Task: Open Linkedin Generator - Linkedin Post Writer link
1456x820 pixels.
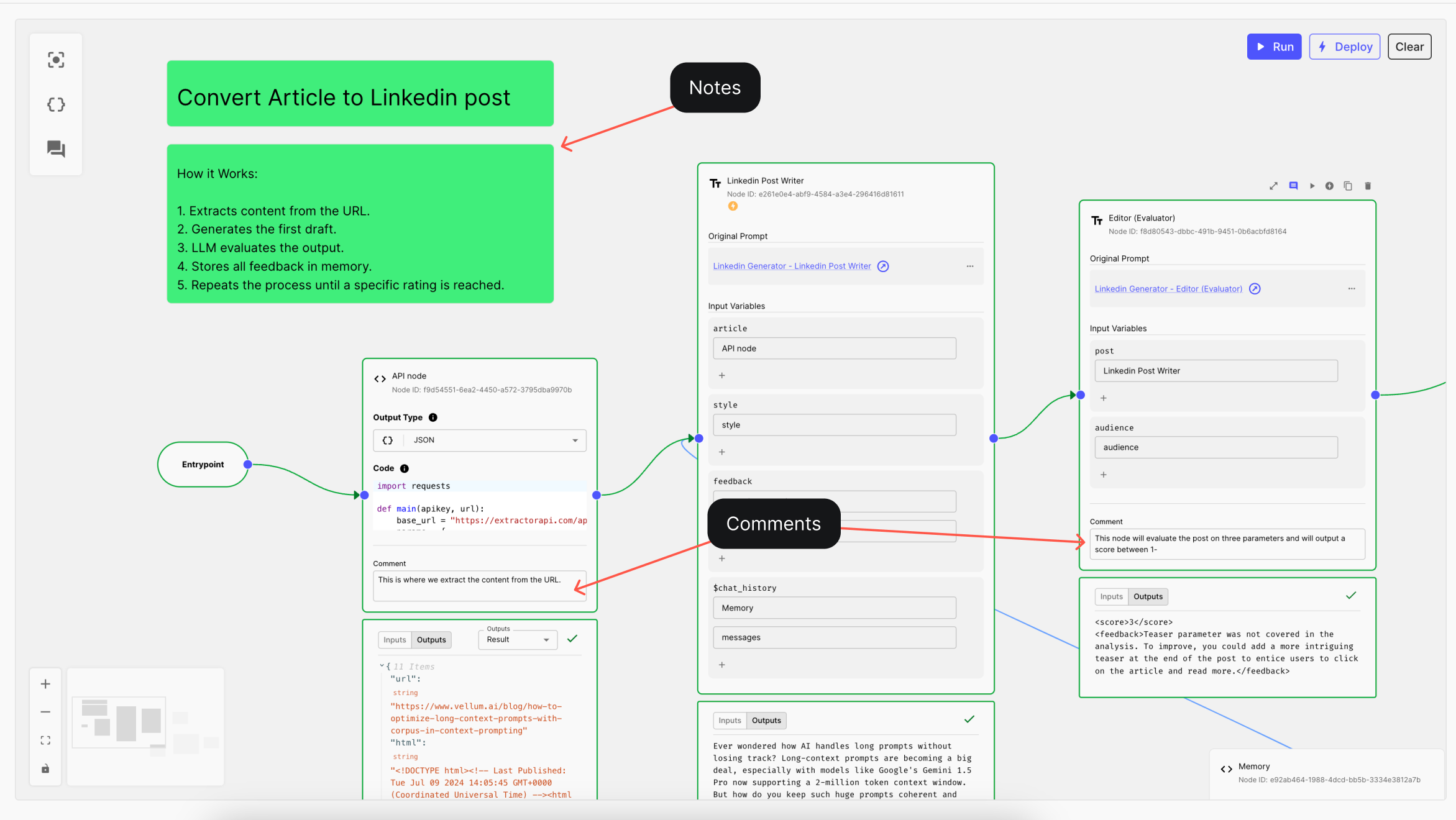Action: click(x=792, y=266)
